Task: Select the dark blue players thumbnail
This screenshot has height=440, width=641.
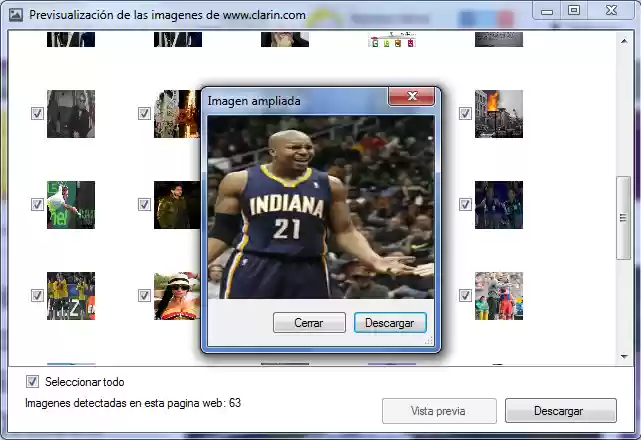Action: point(499,205)
